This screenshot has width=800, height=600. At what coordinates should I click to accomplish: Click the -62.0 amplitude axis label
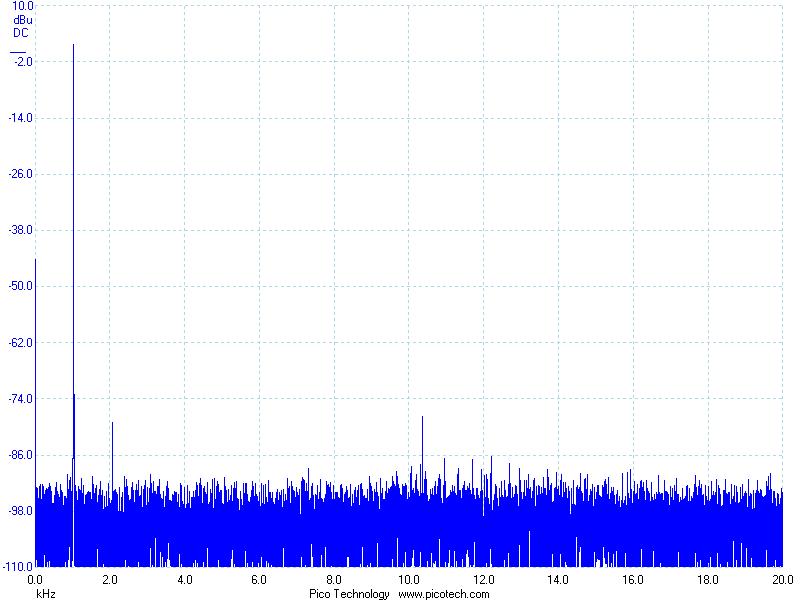click(20, 343)
